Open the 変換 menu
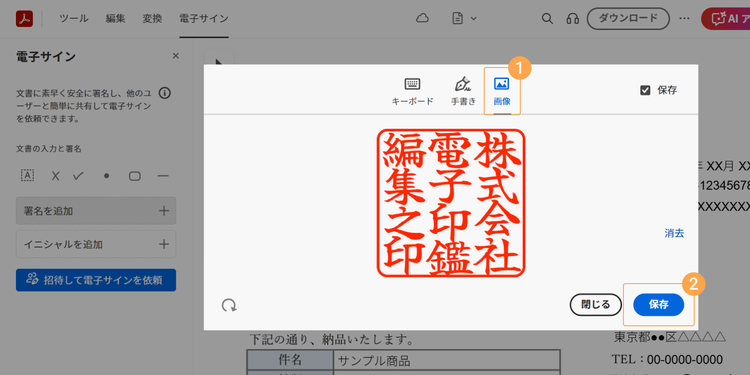This screenshot has height=375, width=750. pos(152,19)
